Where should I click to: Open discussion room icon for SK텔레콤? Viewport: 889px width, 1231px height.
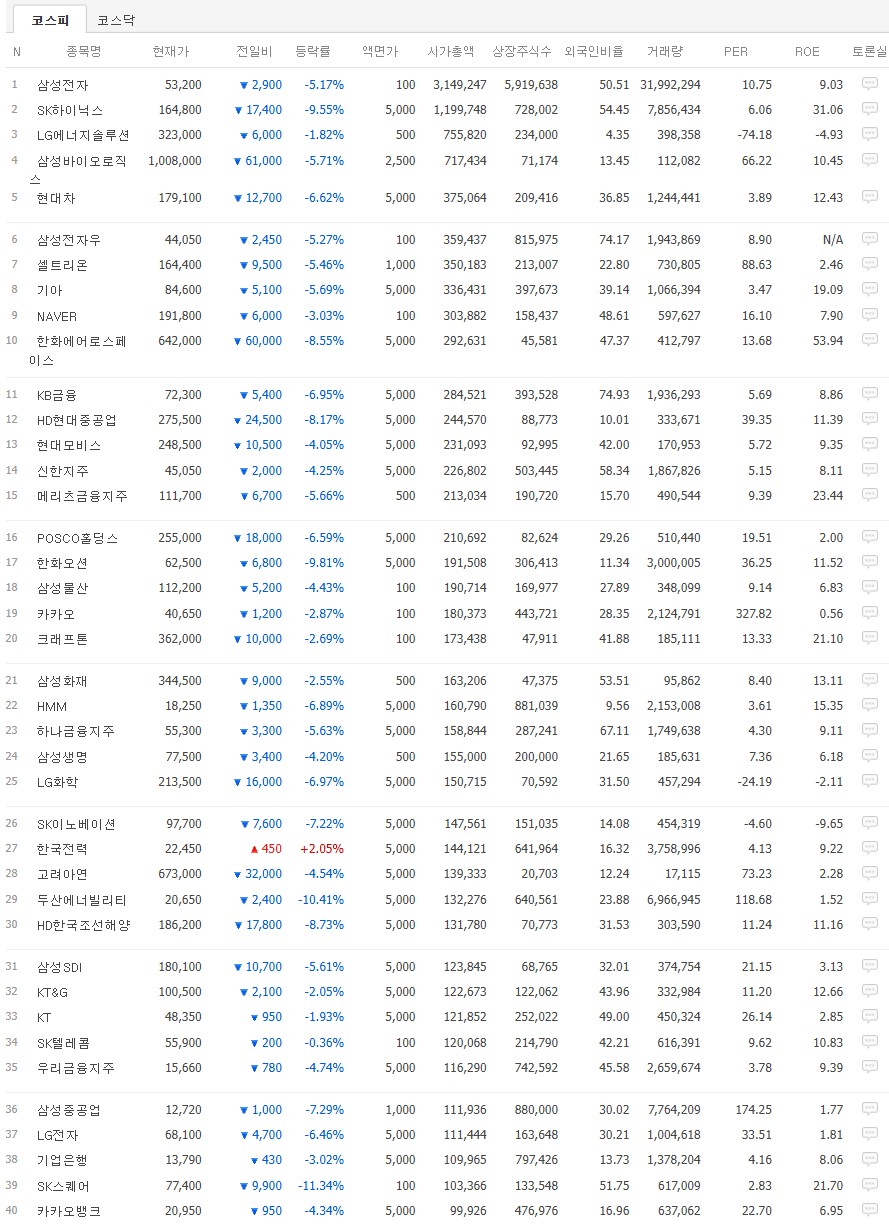click(869, 1042)
